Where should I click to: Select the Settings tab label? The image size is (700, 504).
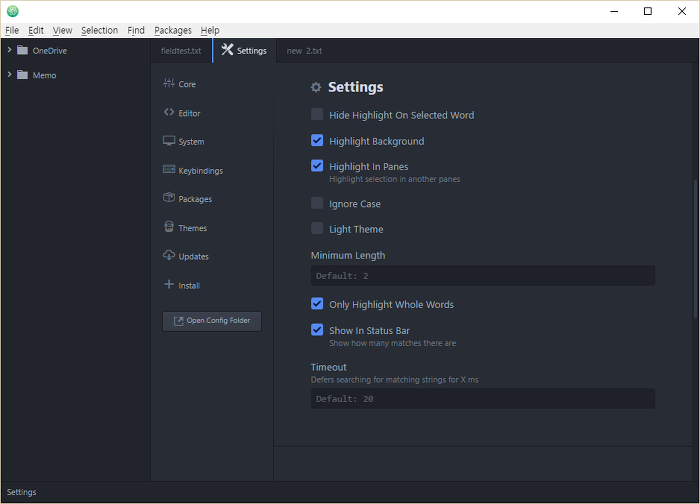tap(252, 51)
